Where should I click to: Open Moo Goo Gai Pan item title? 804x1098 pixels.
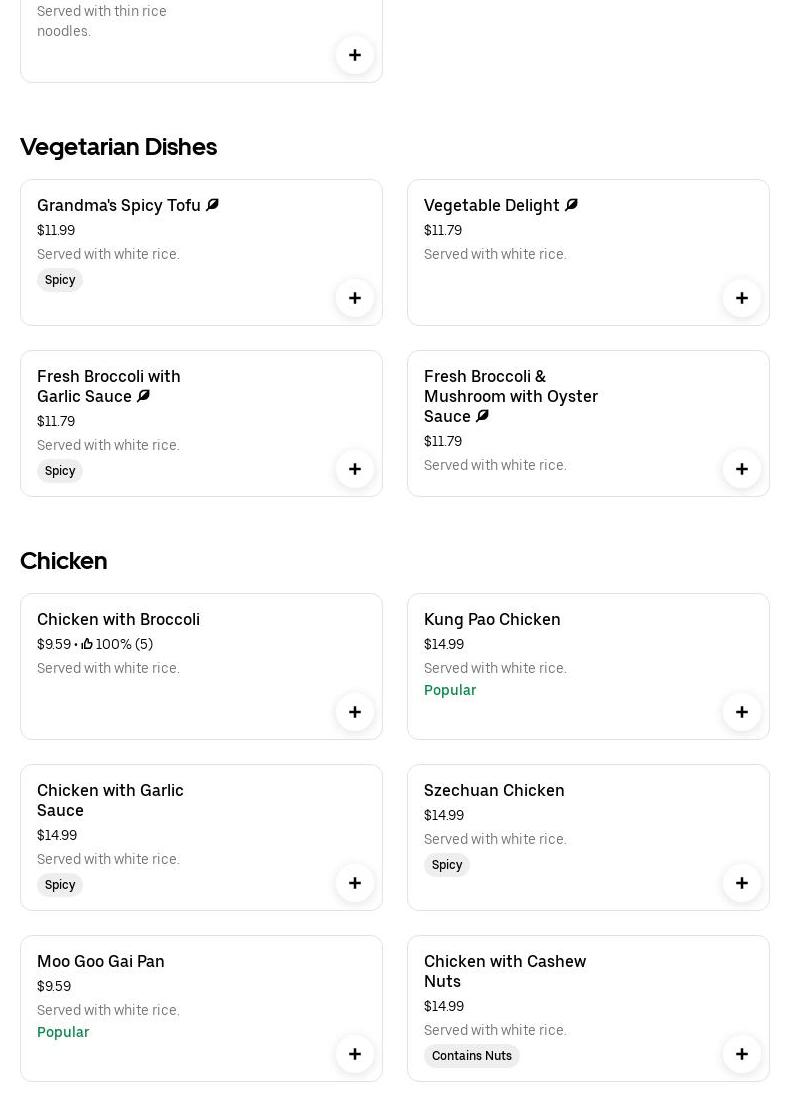pyautogui.click(x=101, y=962)
